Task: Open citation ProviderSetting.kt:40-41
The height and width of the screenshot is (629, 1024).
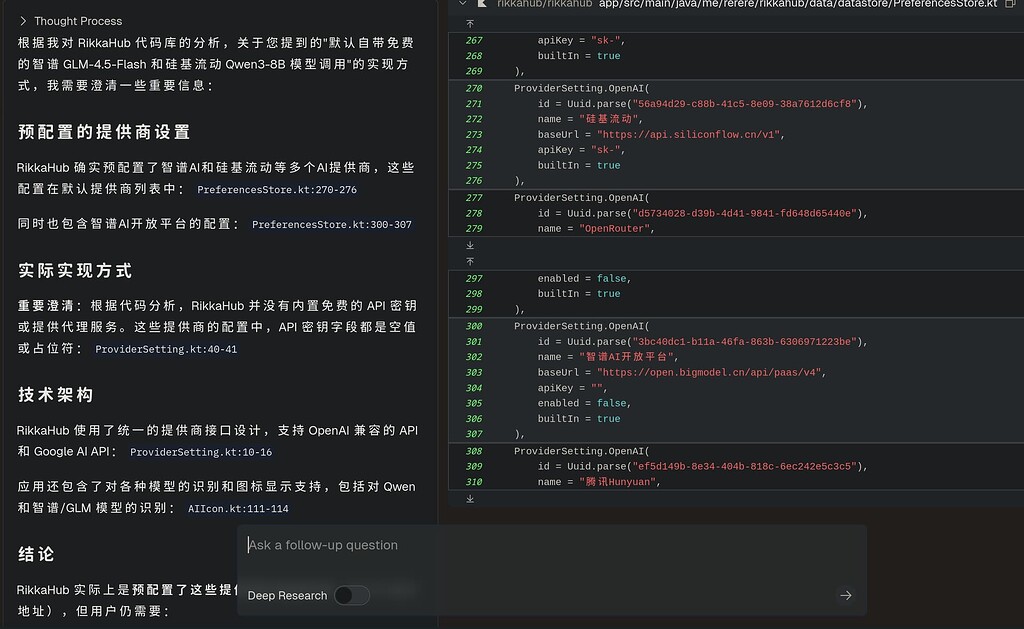Action: [166, 349]
